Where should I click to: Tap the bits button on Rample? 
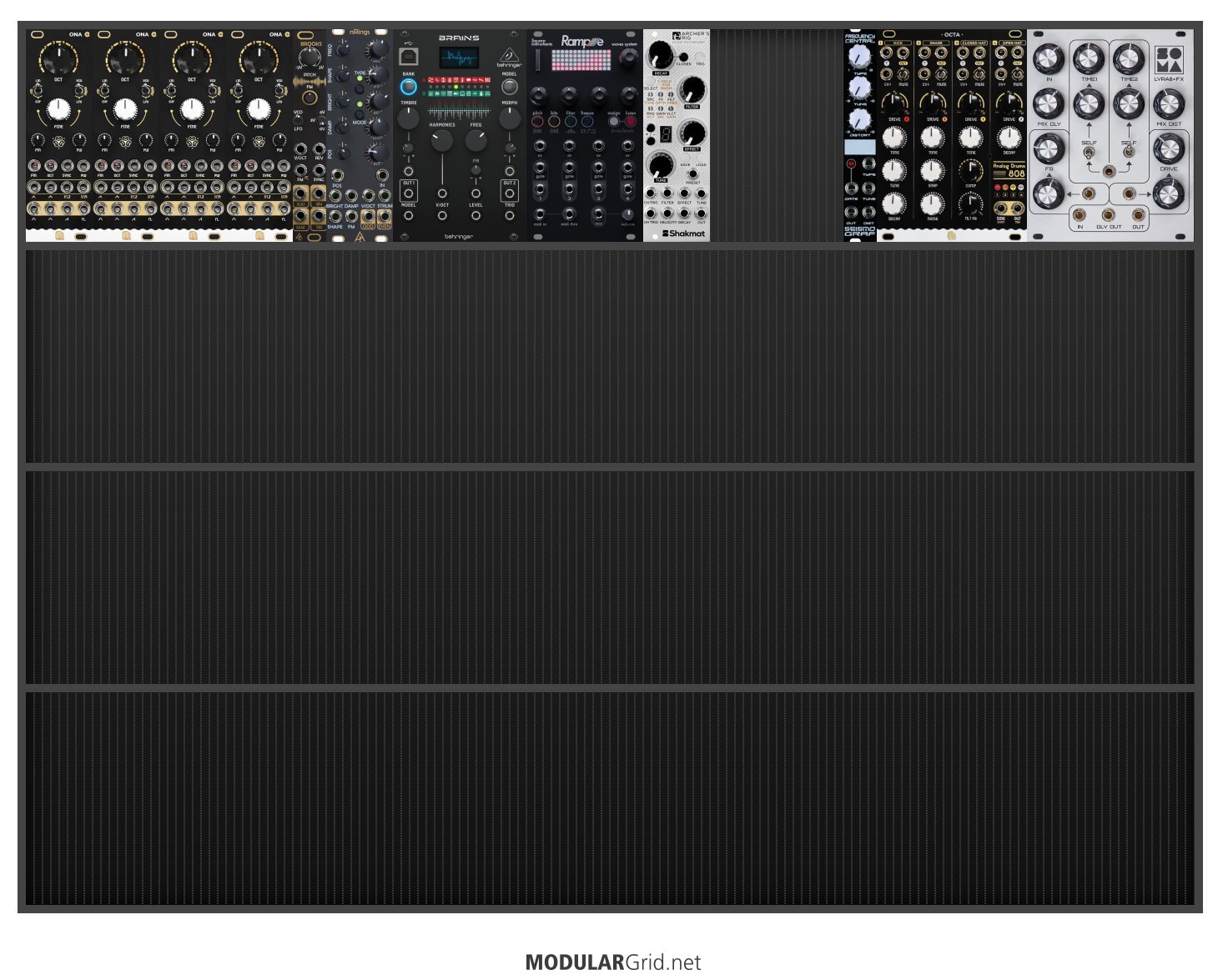coord(554,122)
